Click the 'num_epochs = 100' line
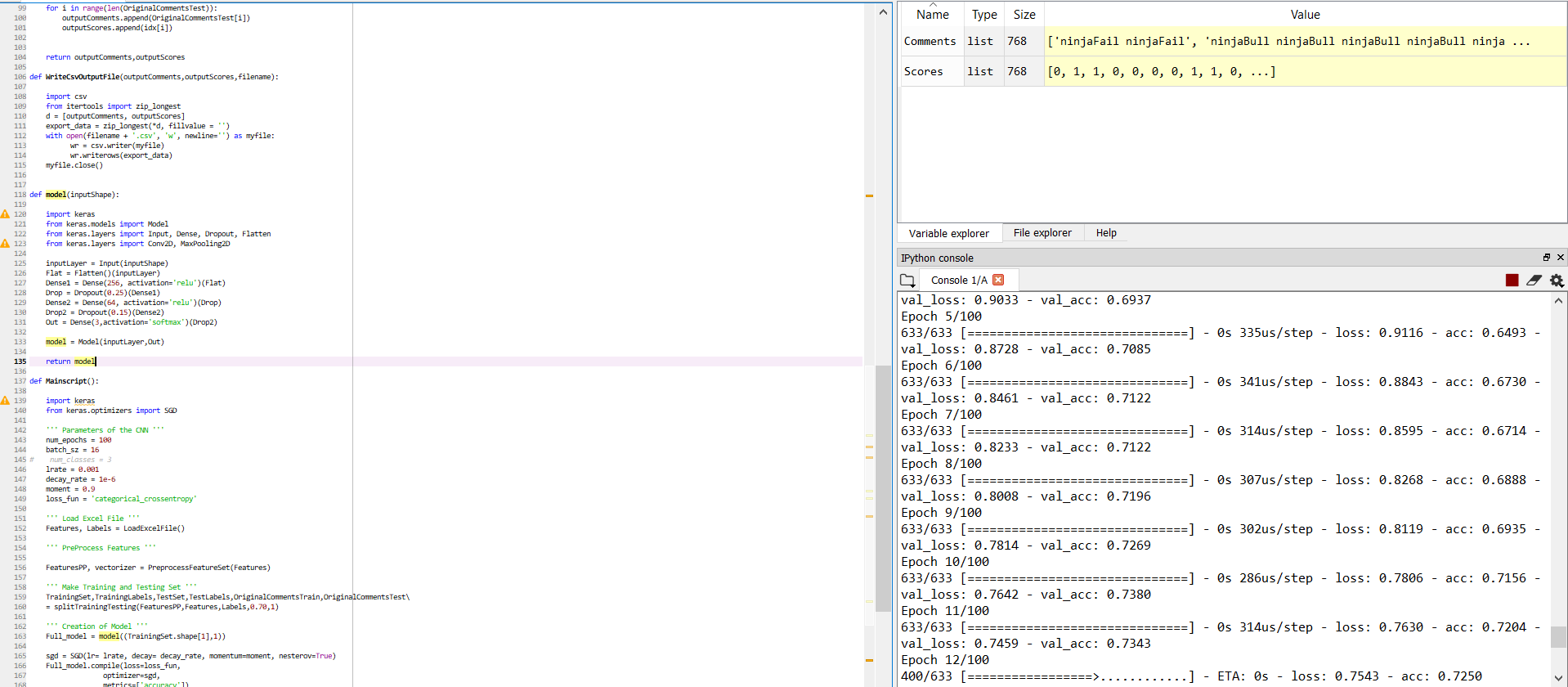 tap(78, 440)
